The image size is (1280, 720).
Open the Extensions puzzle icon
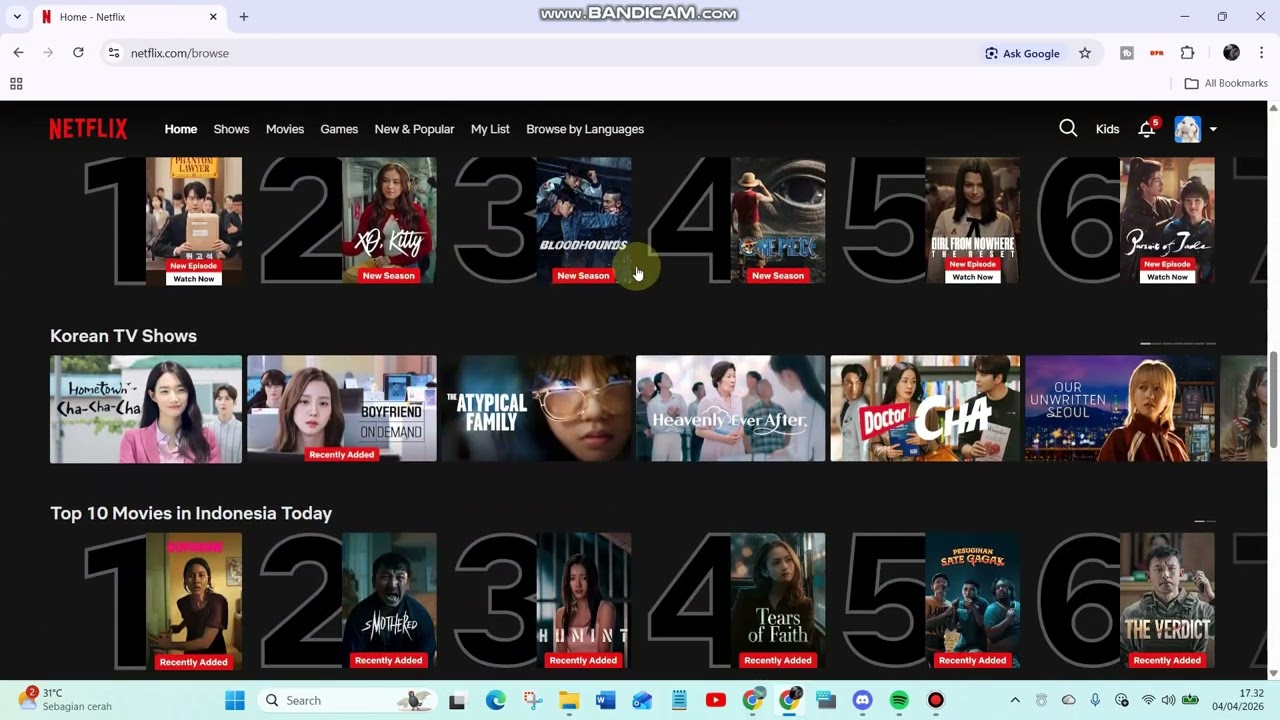coord(1188,53)
